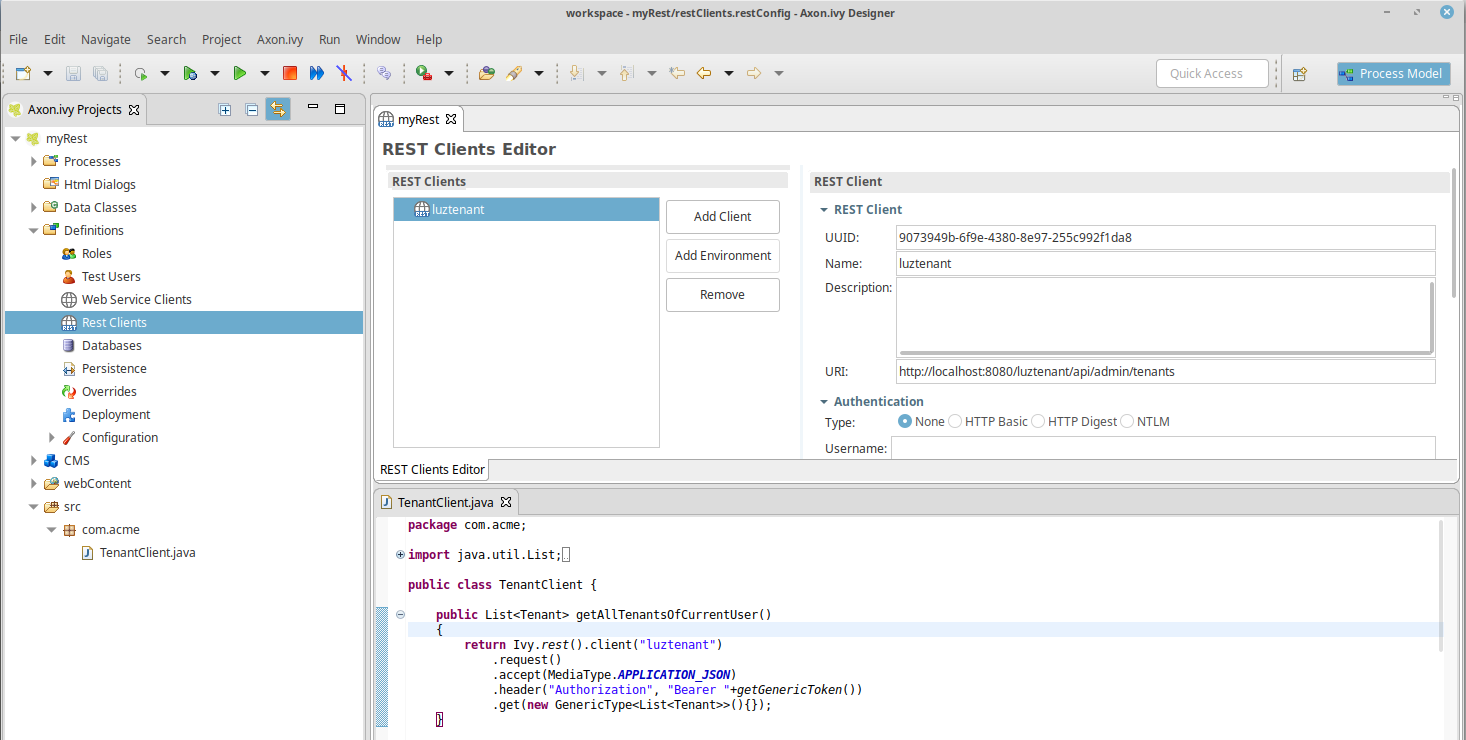Expand the Configuration node
Viewport: 1466px width, 740px height.
click(51, 437)
